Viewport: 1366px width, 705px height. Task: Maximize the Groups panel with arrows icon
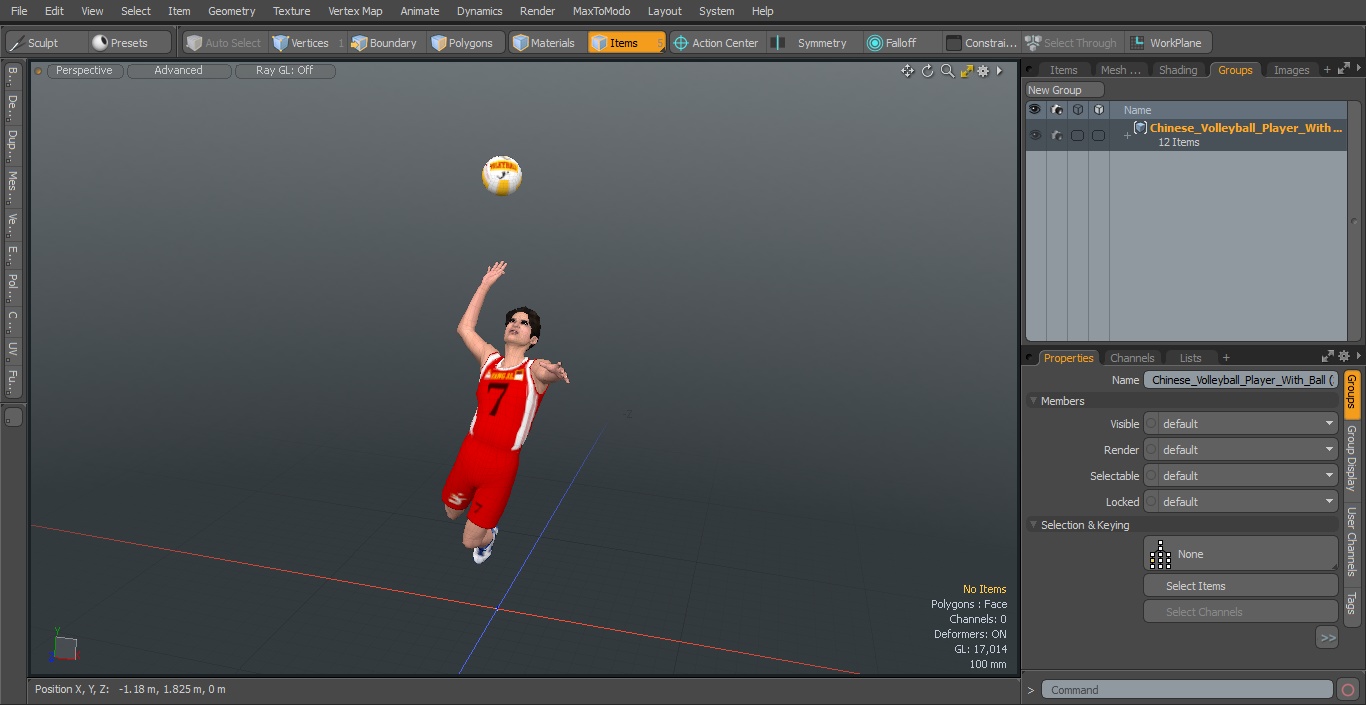[1344, 69]
